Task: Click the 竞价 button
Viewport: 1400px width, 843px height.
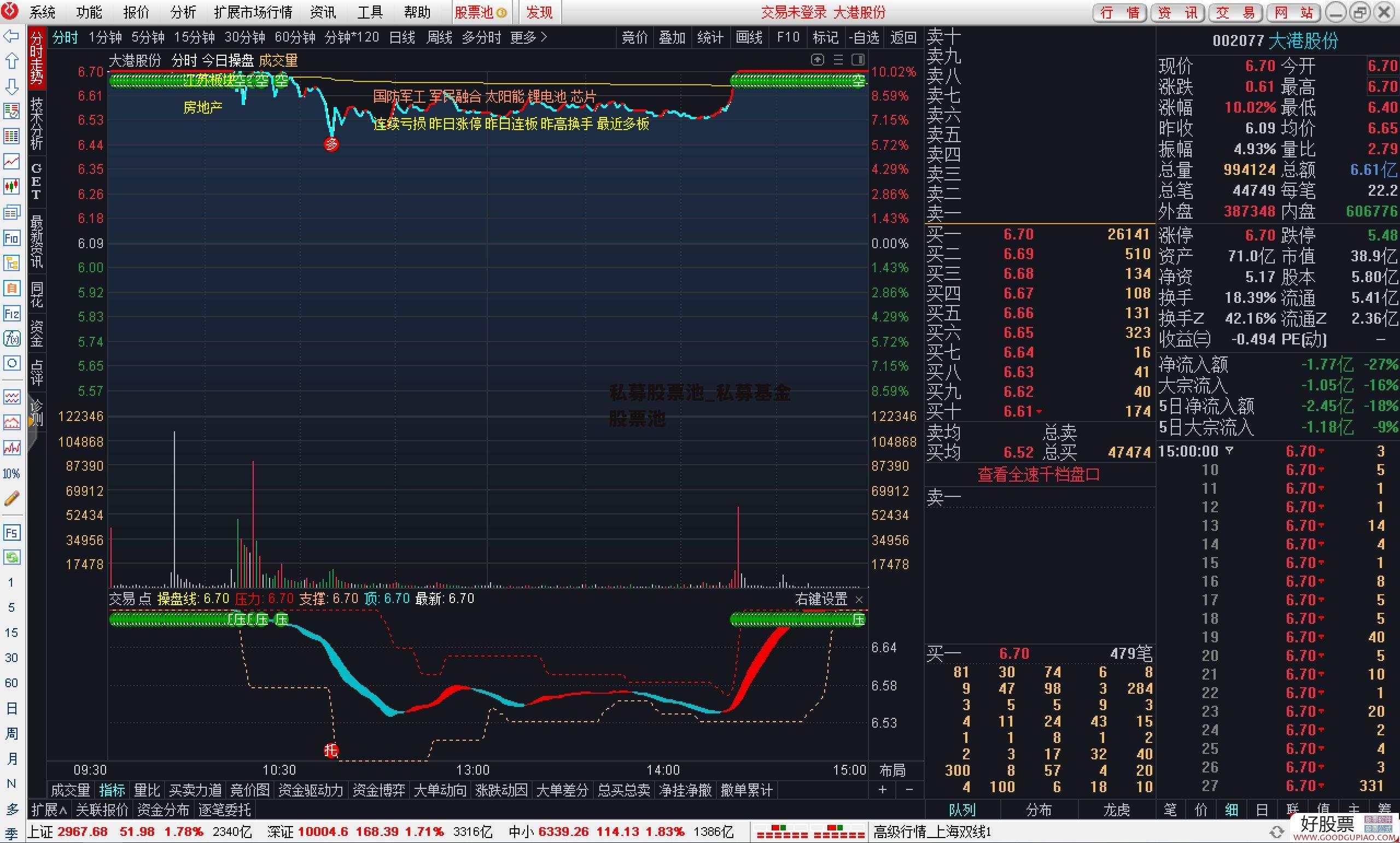Action: pos(635,38)
